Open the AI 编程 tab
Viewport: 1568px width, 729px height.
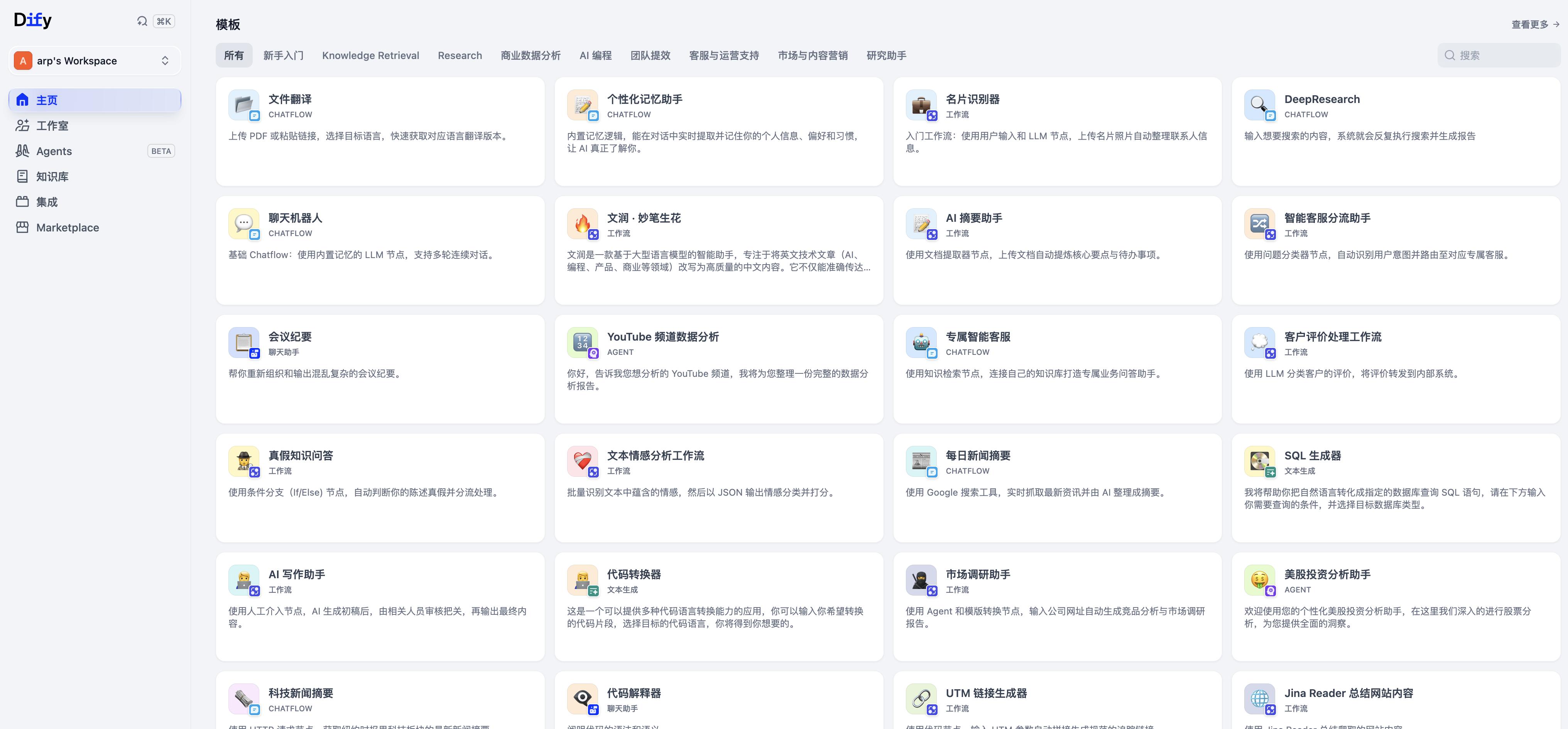tap(595, 56)
